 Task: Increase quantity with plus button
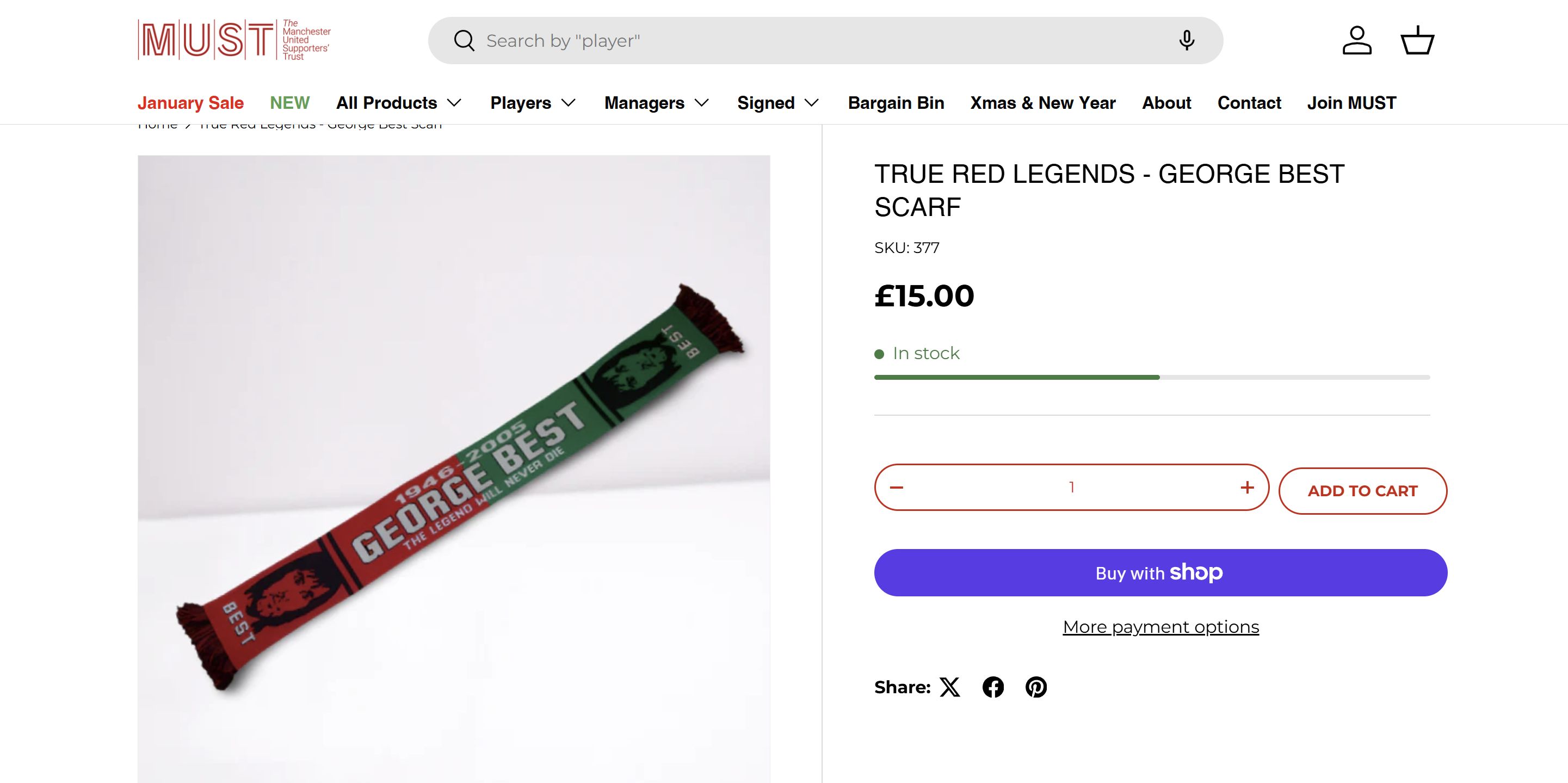[x=1246, y=487]
